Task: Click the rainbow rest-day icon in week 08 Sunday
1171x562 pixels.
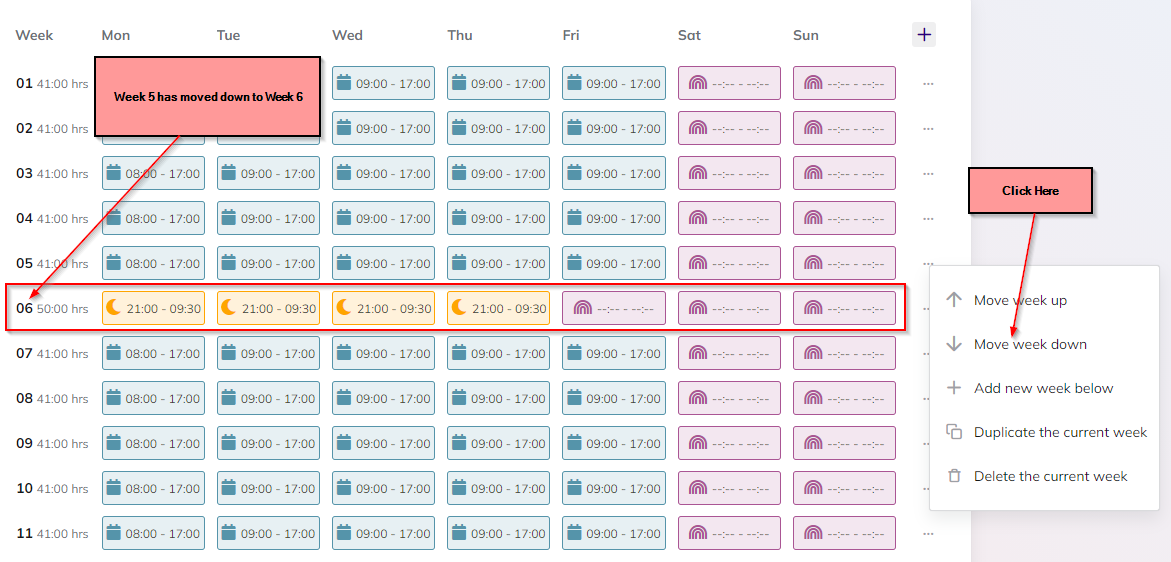Action: tap(813, 399)
